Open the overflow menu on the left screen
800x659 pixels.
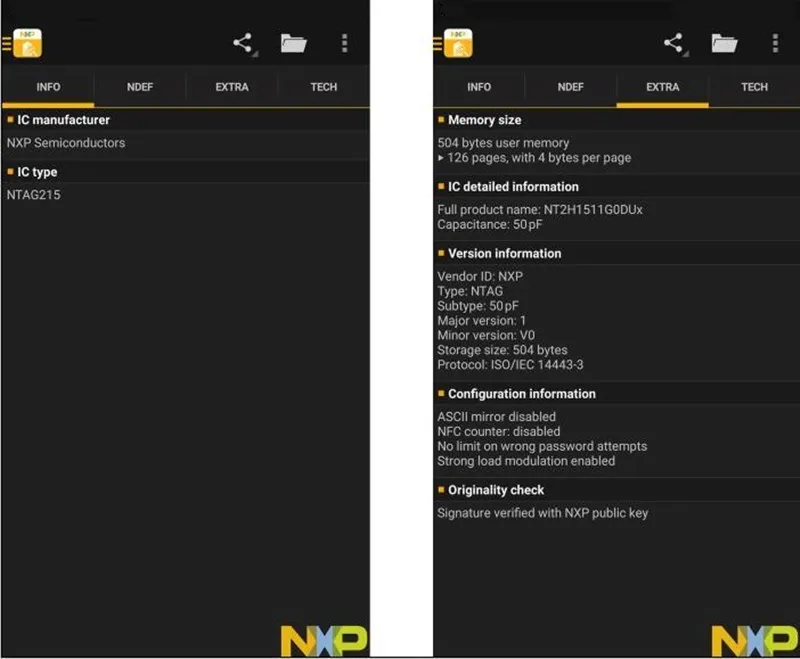pyautogui.click(x=343, y=43)
